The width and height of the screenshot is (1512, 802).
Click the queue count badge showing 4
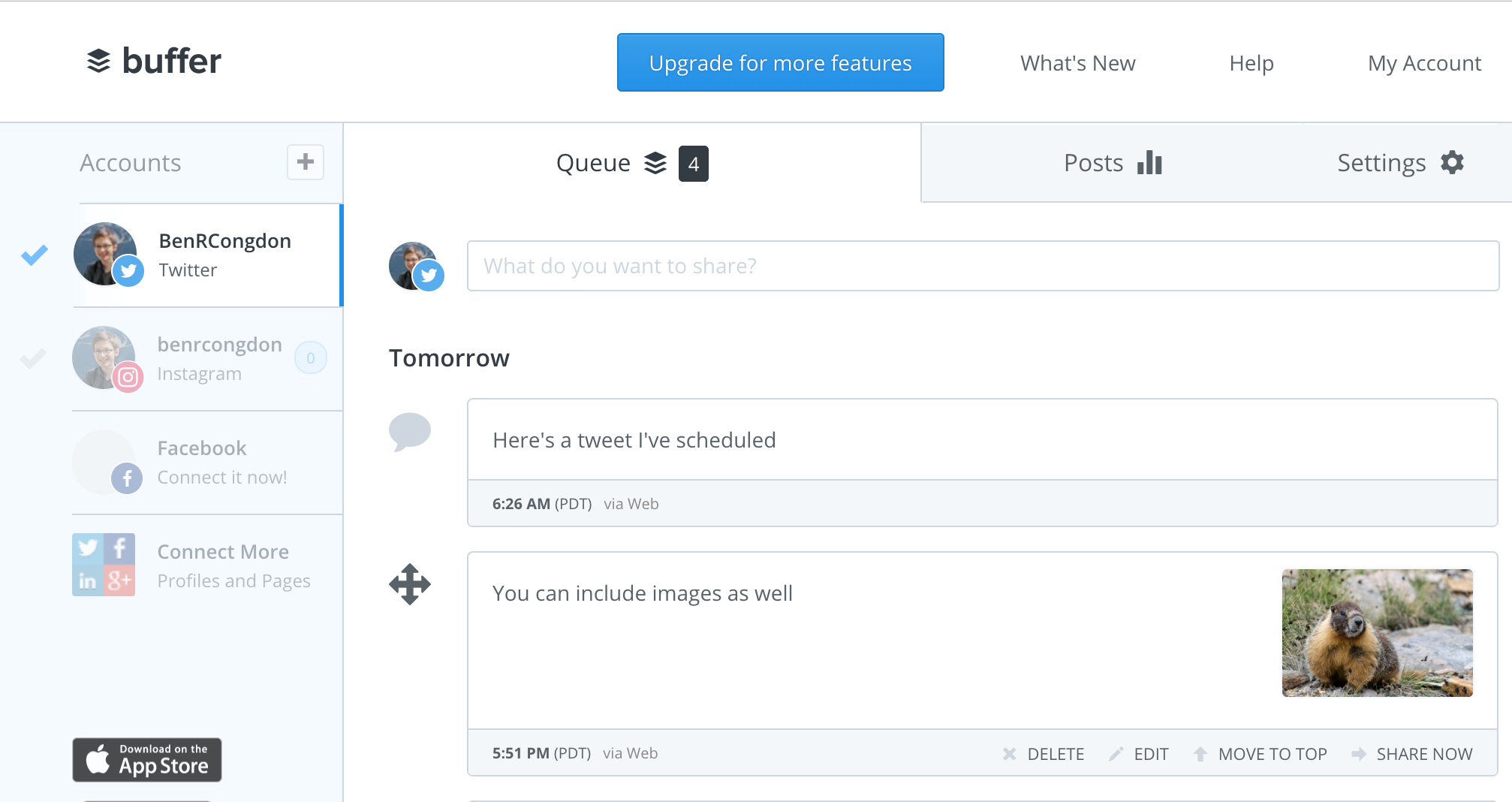click(x=693, y=163)
